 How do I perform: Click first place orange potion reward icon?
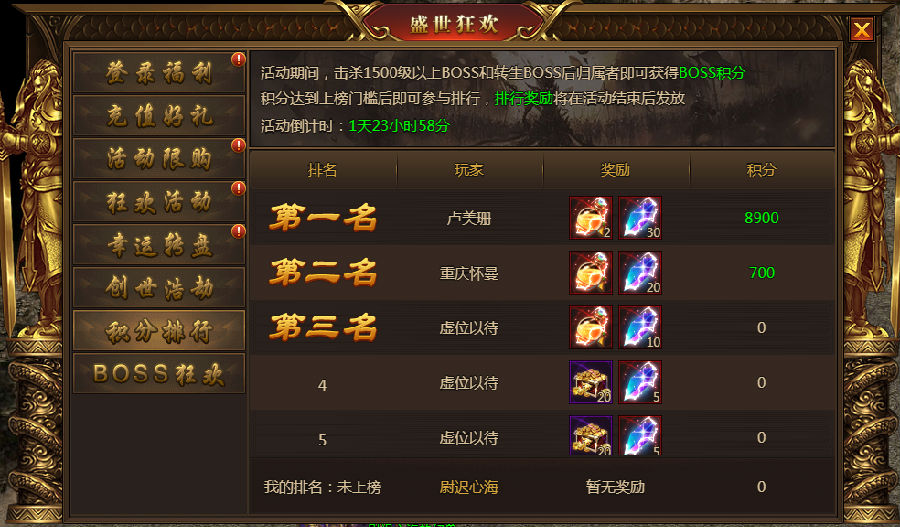pos(591,218)
